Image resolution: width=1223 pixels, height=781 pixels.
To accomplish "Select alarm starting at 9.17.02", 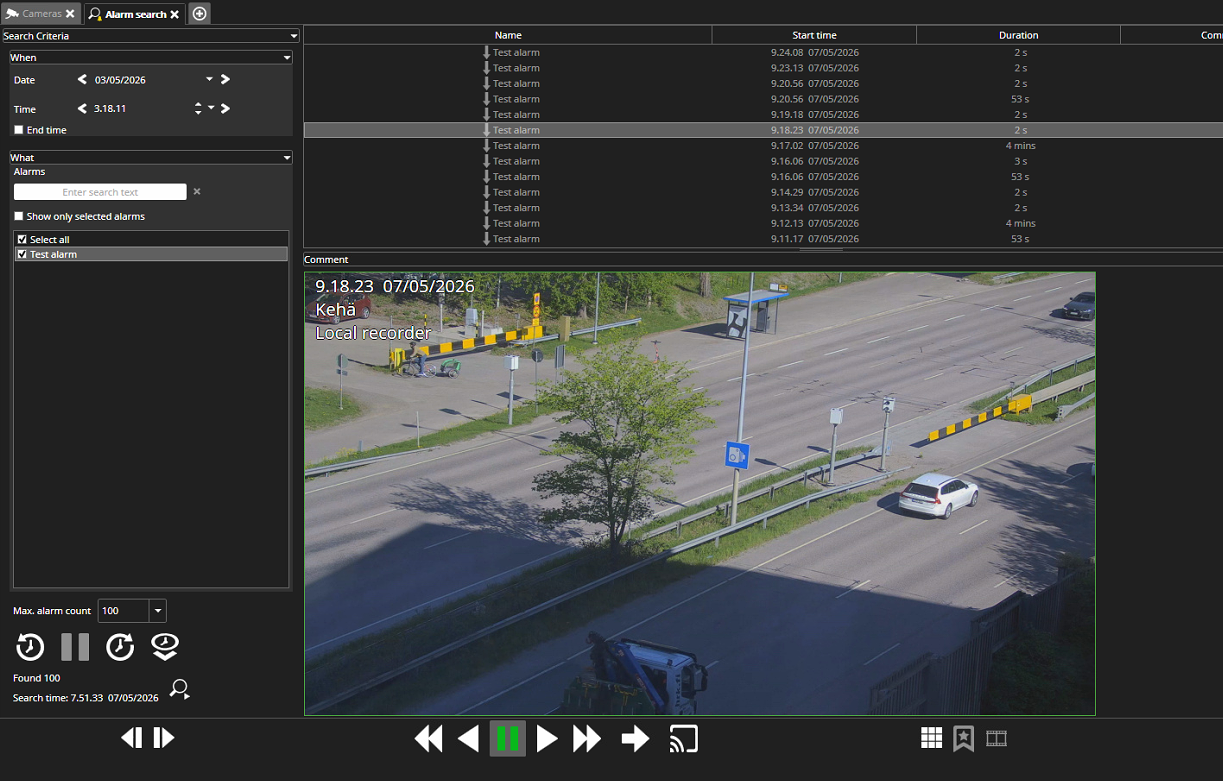I will point(763,145).
